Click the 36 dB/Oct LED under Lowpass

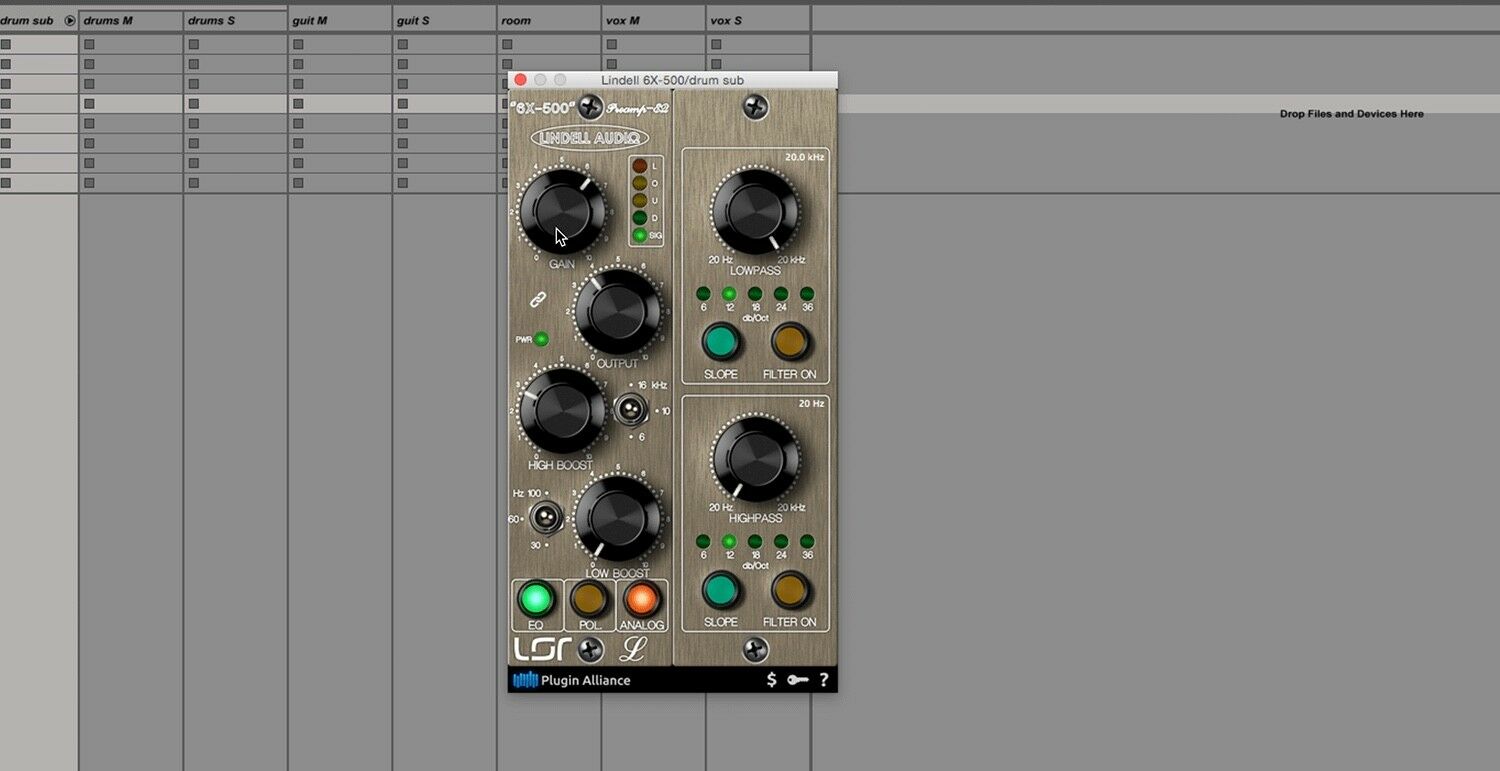[807, 293]
